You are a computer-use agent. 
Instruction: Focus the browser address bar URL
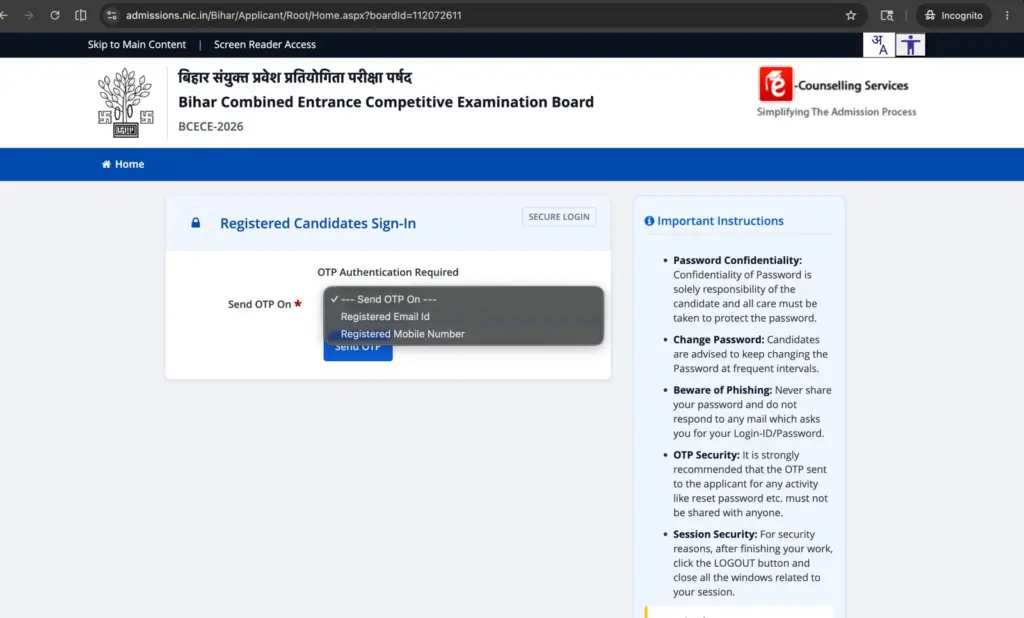293,15
